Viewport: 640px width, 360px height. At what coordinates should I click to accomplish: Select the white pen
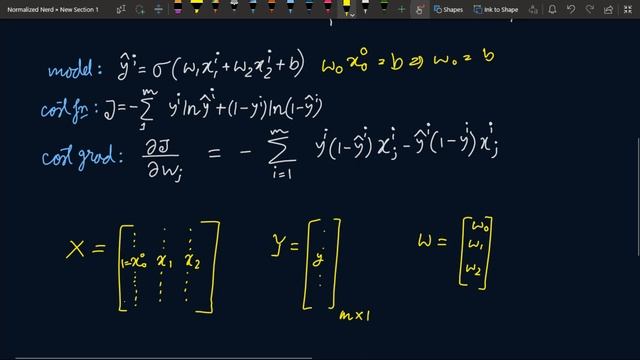(x=365, y=7)
